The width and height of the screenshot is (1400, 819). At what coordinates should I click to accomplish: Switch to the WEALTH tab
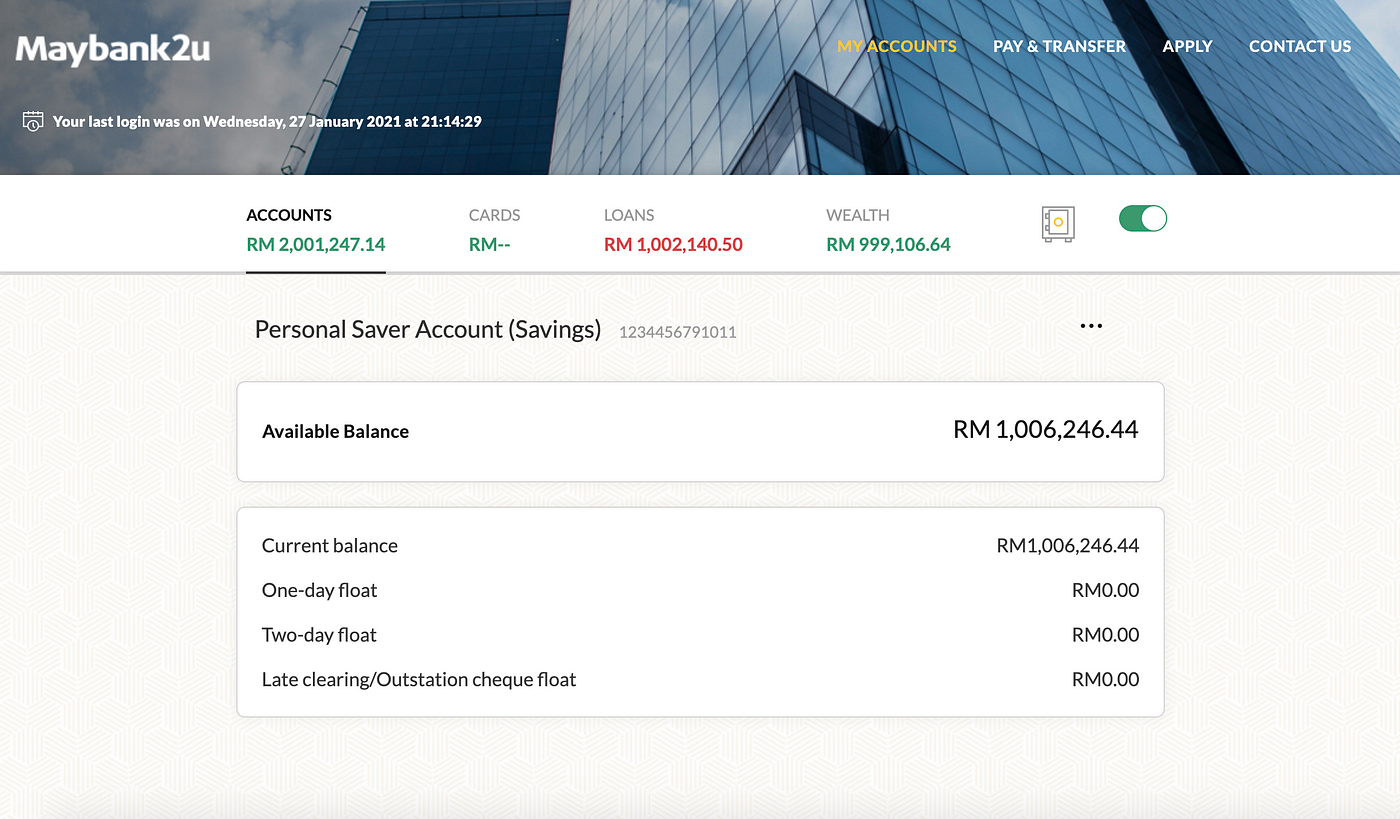pyautogui.click(x=888, y=230)
